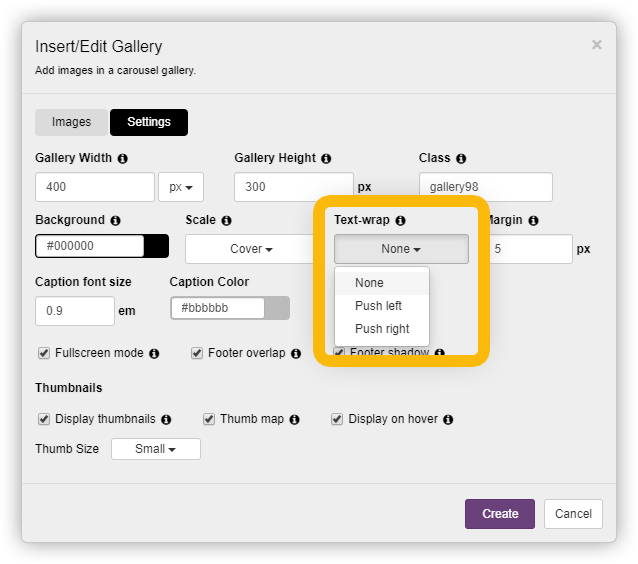Click the Class gallery98 input field
638x564 pixels.
click(x=486, y=187)
